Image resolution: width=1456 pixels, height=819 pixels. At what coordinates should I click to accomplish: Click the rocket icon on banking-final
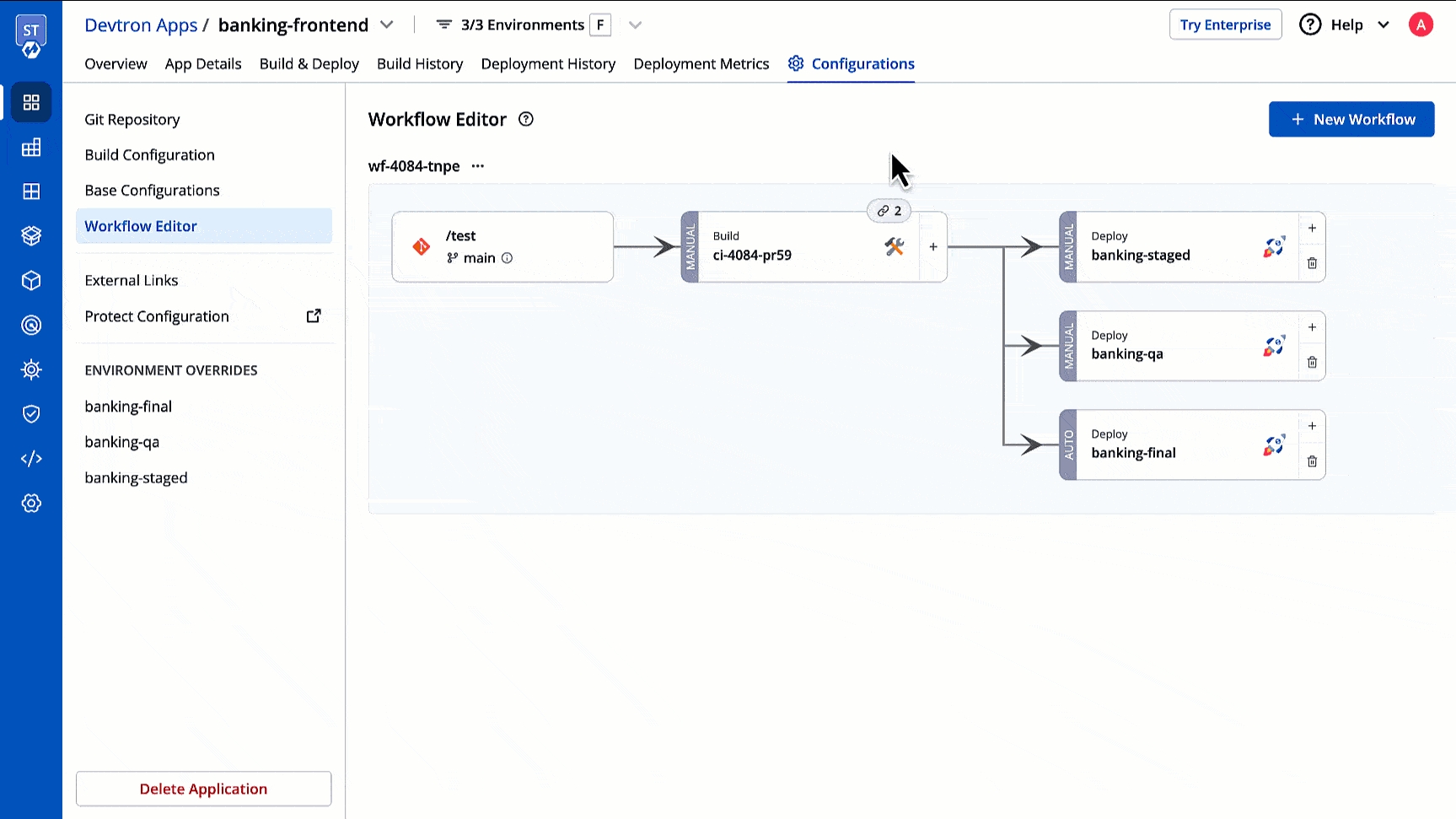coord(1273,445)
